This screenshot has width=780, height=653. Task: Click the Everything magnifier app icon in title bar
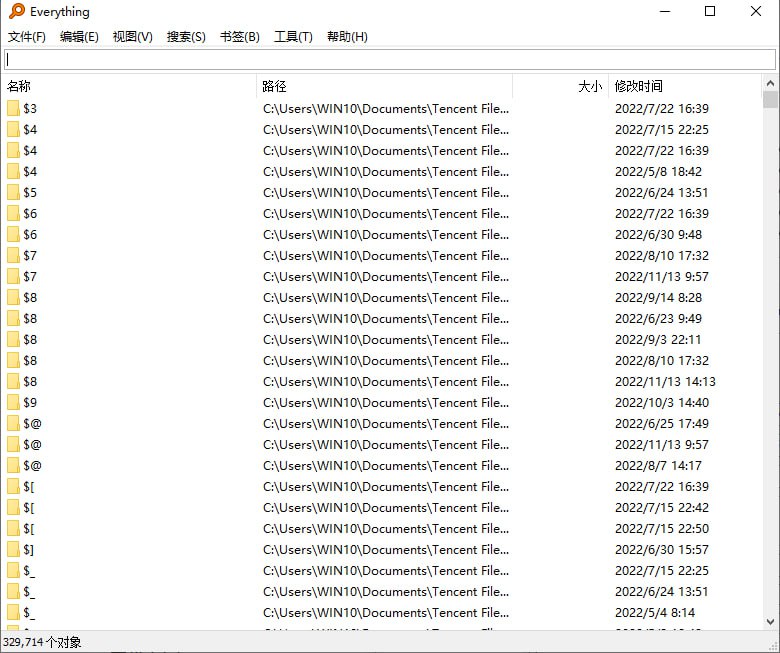[16, 11]
